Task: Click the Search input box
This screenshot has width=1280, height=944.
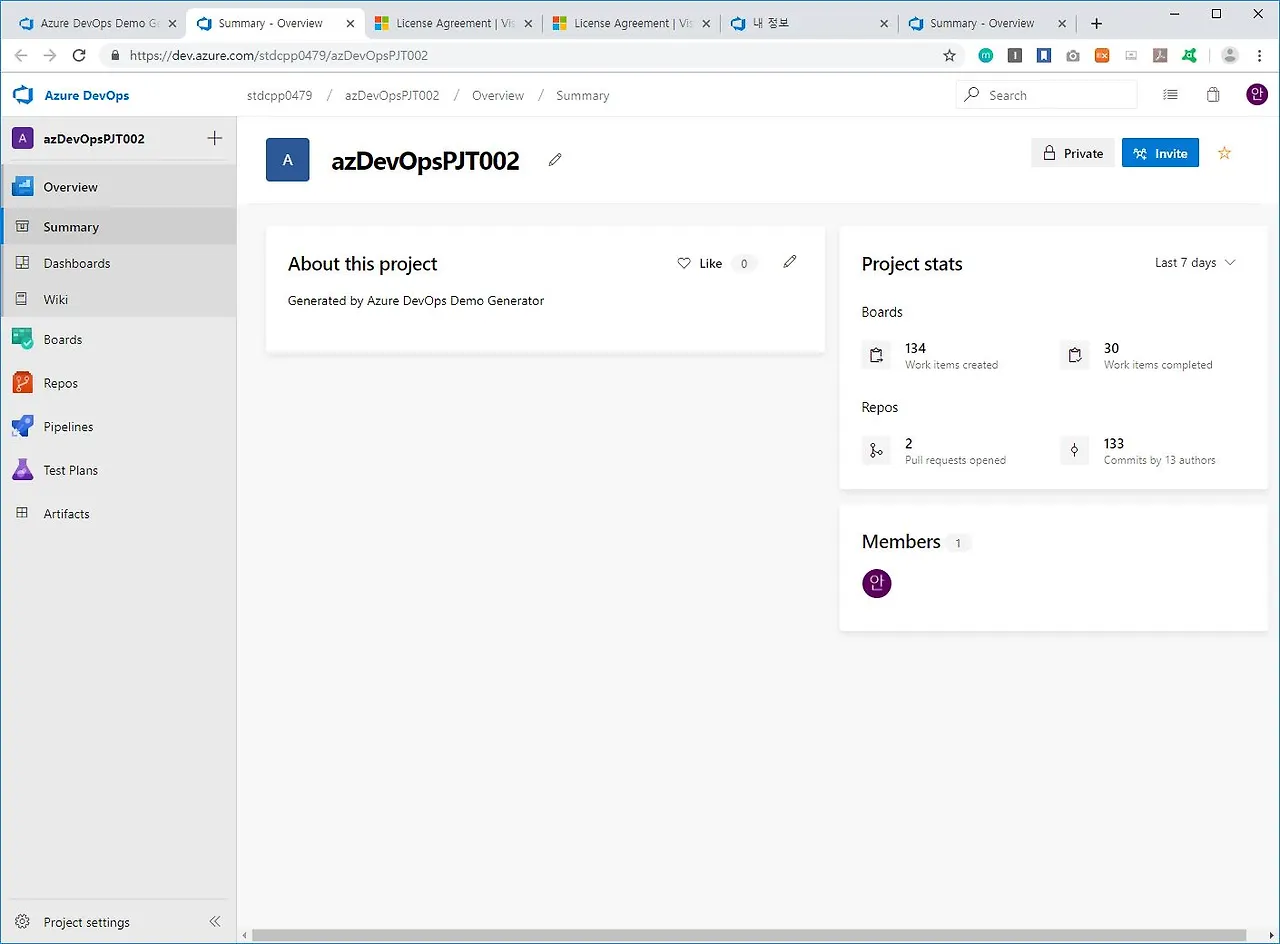Action: [1047, 95]
